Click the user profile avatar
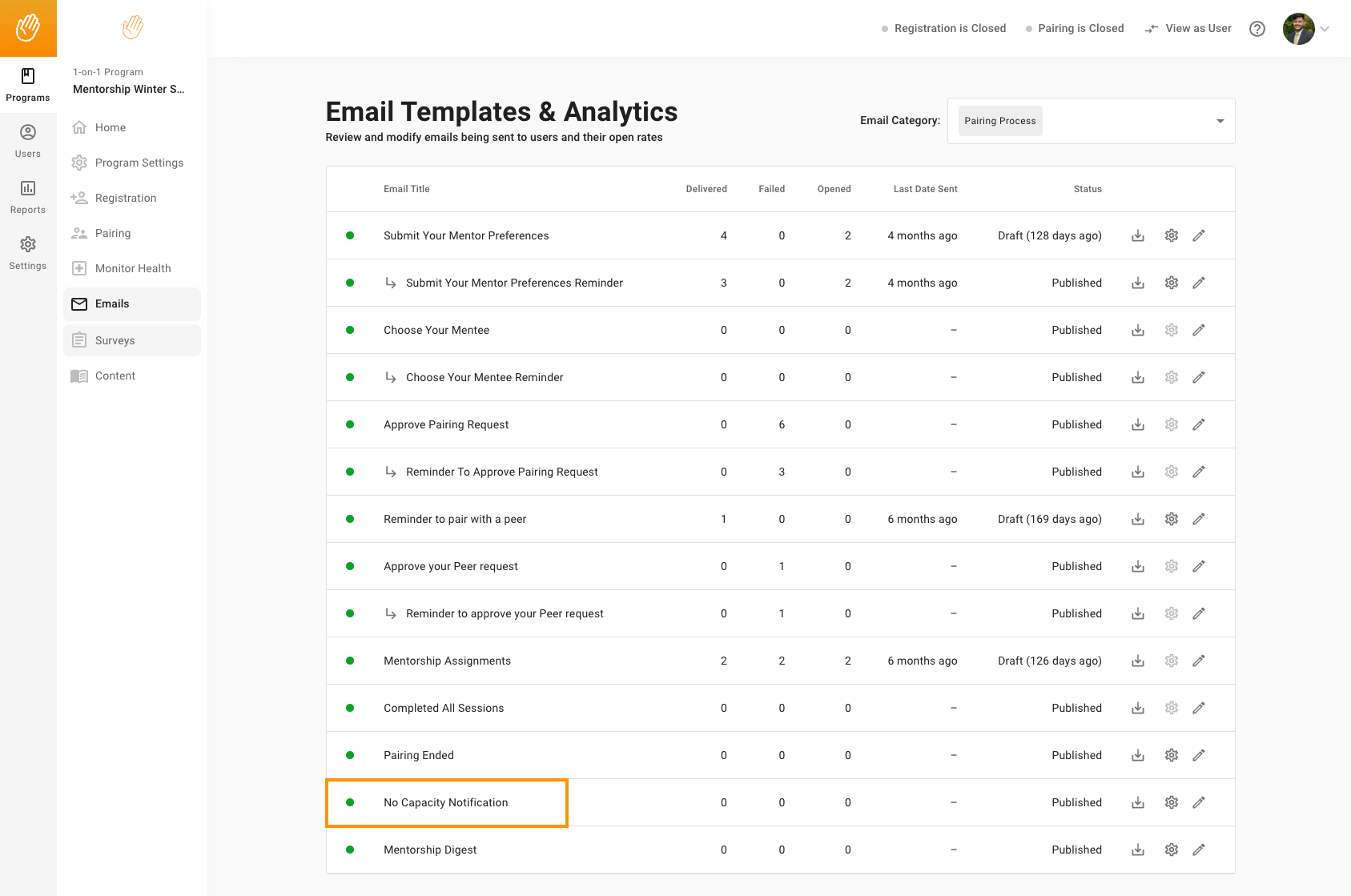 coord(1298,29)
